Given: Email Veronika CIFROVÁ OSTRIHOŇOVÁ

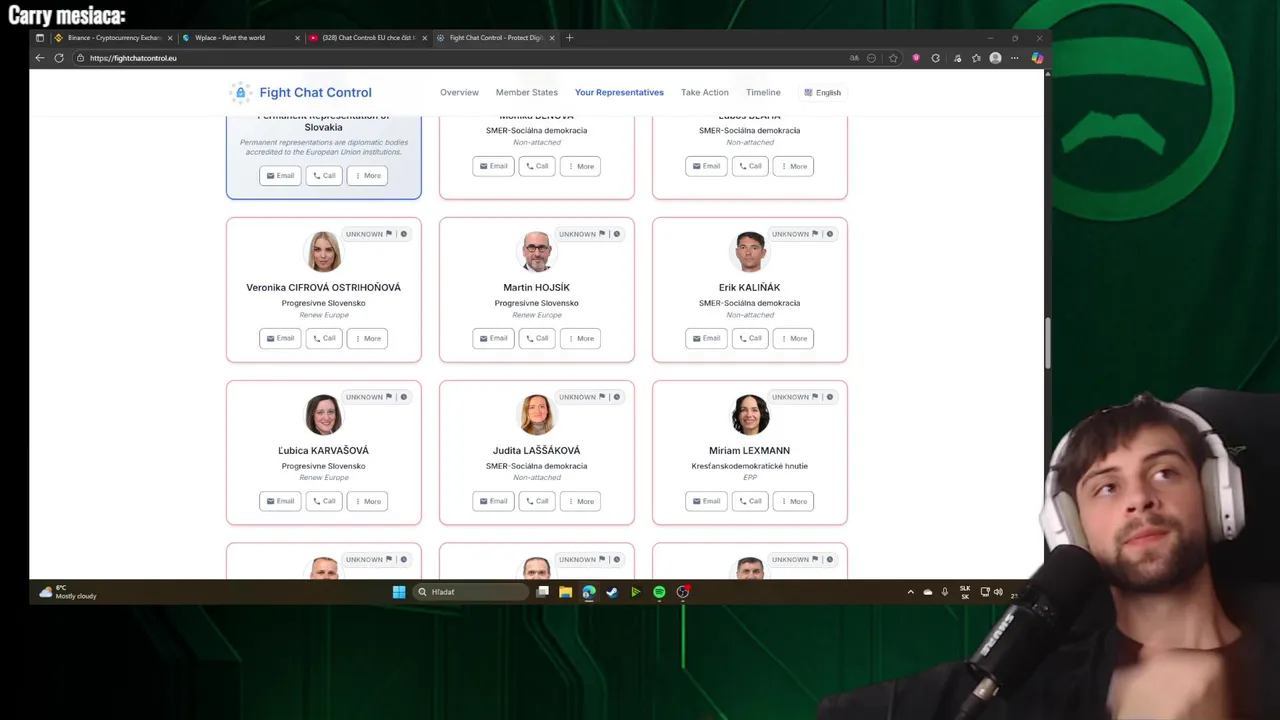Looking at the screenshot, I should click(x=280, y=338).
